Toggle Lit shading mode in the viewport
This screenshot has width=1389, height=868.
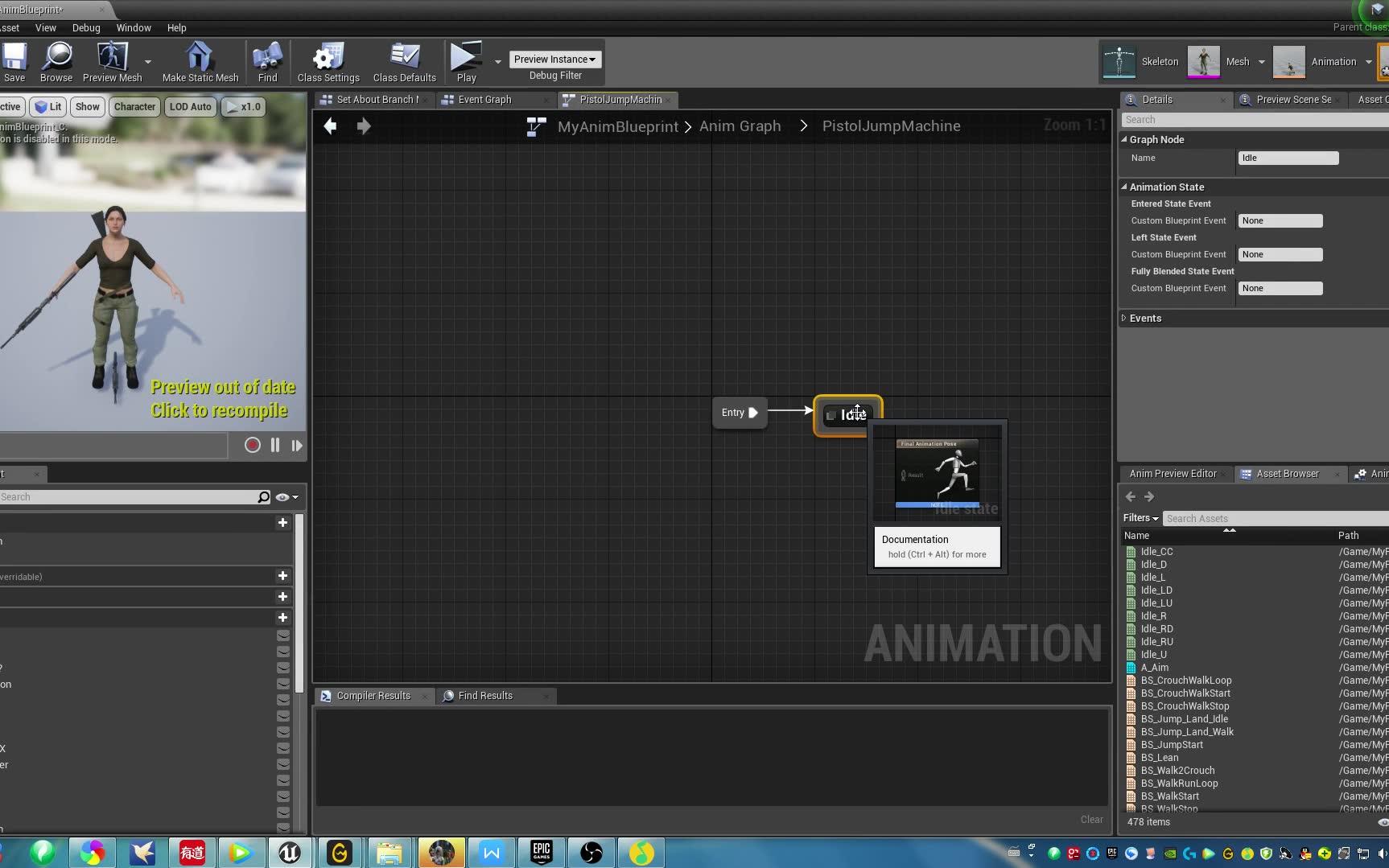pos(48,106)
